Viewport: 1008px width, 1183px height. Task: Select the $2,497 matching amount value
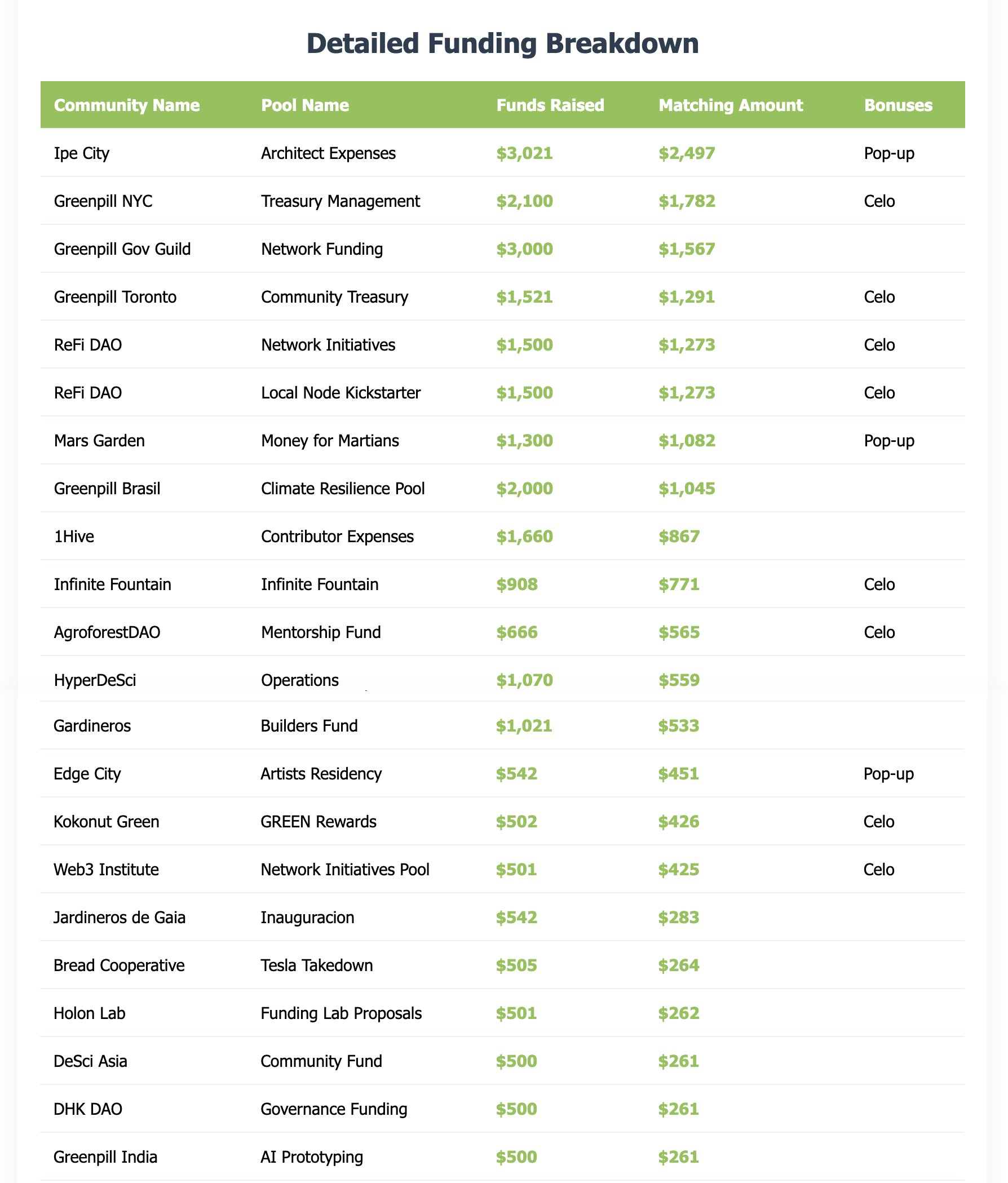coord(687,153)
